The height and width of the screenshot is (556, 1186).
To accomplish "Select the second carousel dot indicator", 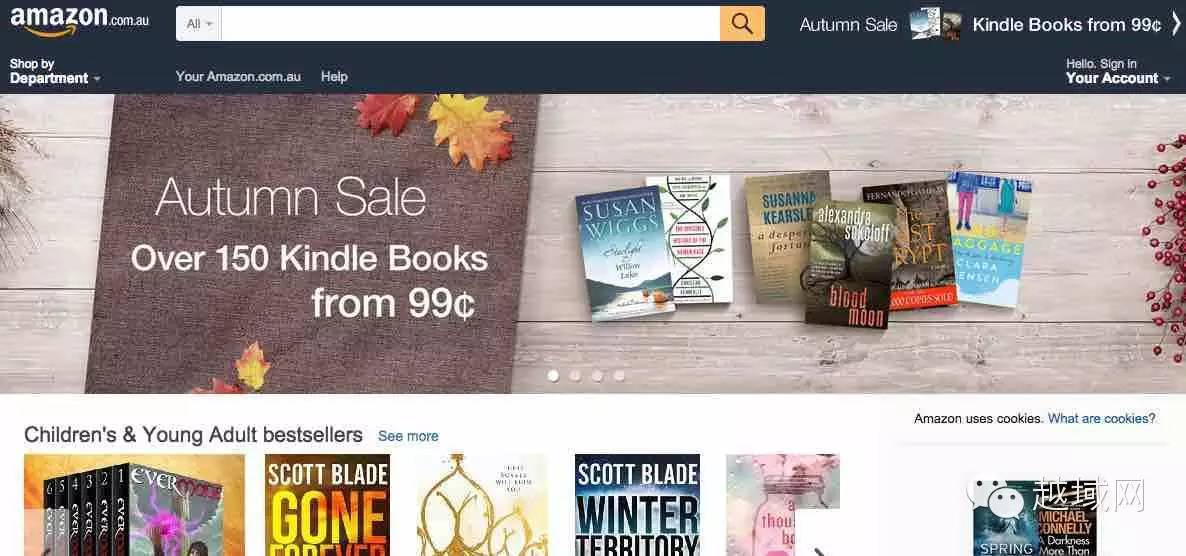I will point(576,375).
